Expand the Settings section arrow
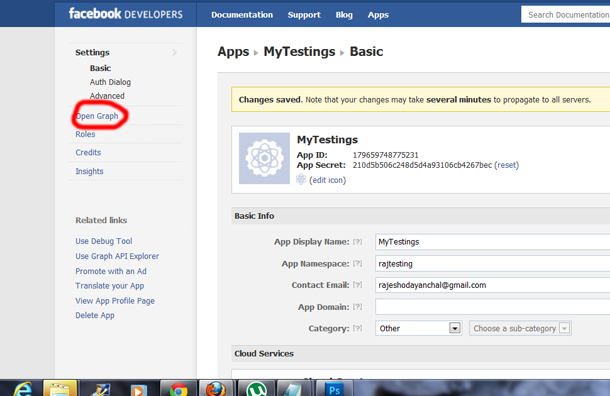 click(175, 52)
